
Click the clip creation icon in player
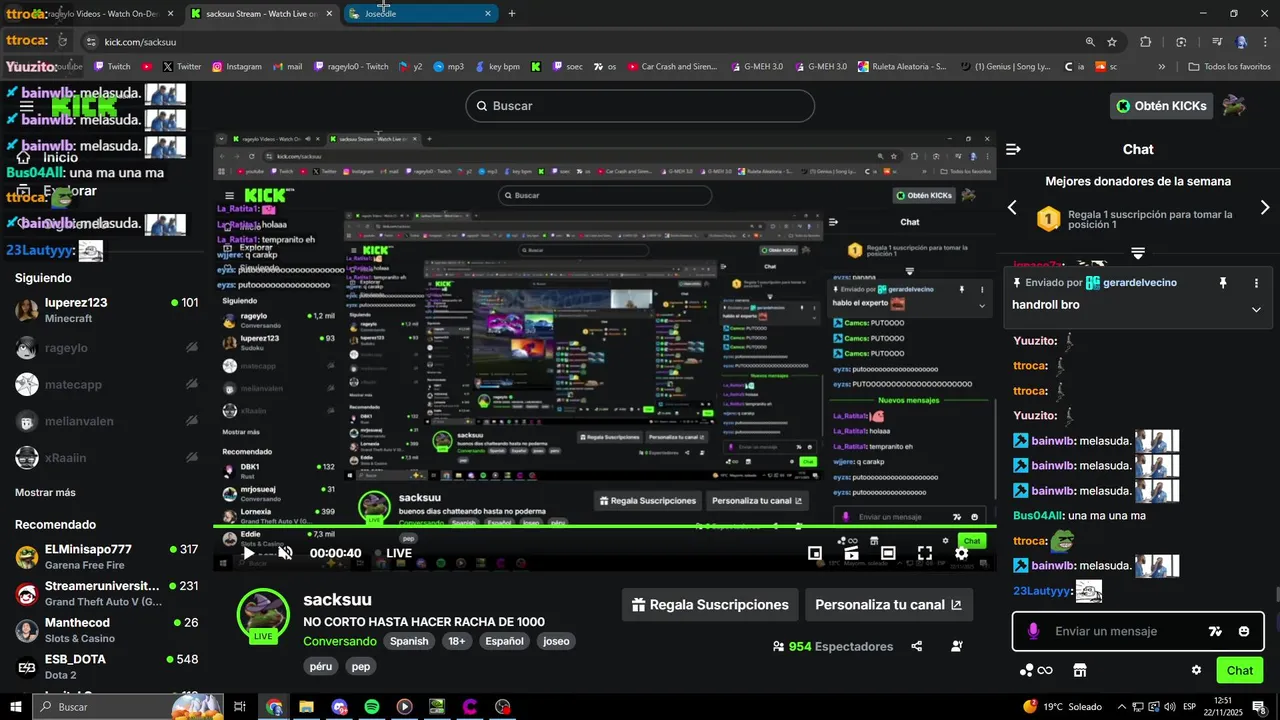coord(851,553)
